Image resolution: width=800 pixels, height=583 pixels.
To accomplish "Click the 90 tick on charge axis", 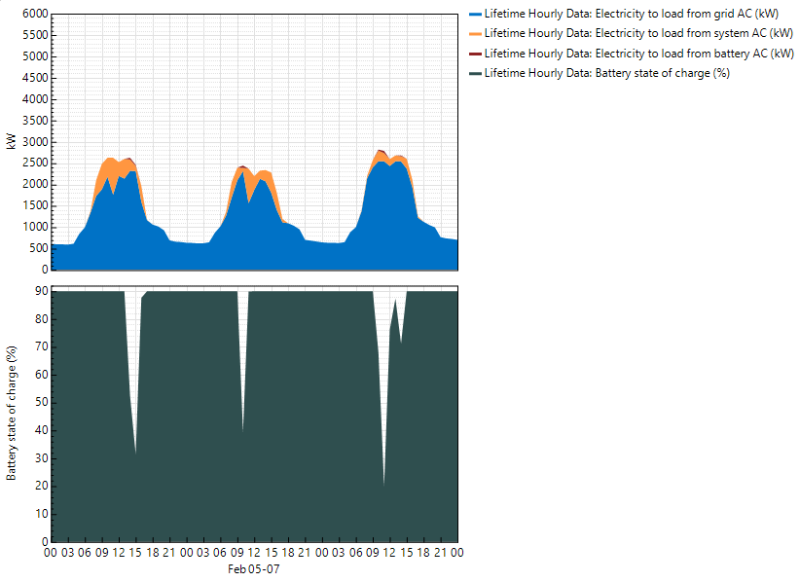I will 42,291.
